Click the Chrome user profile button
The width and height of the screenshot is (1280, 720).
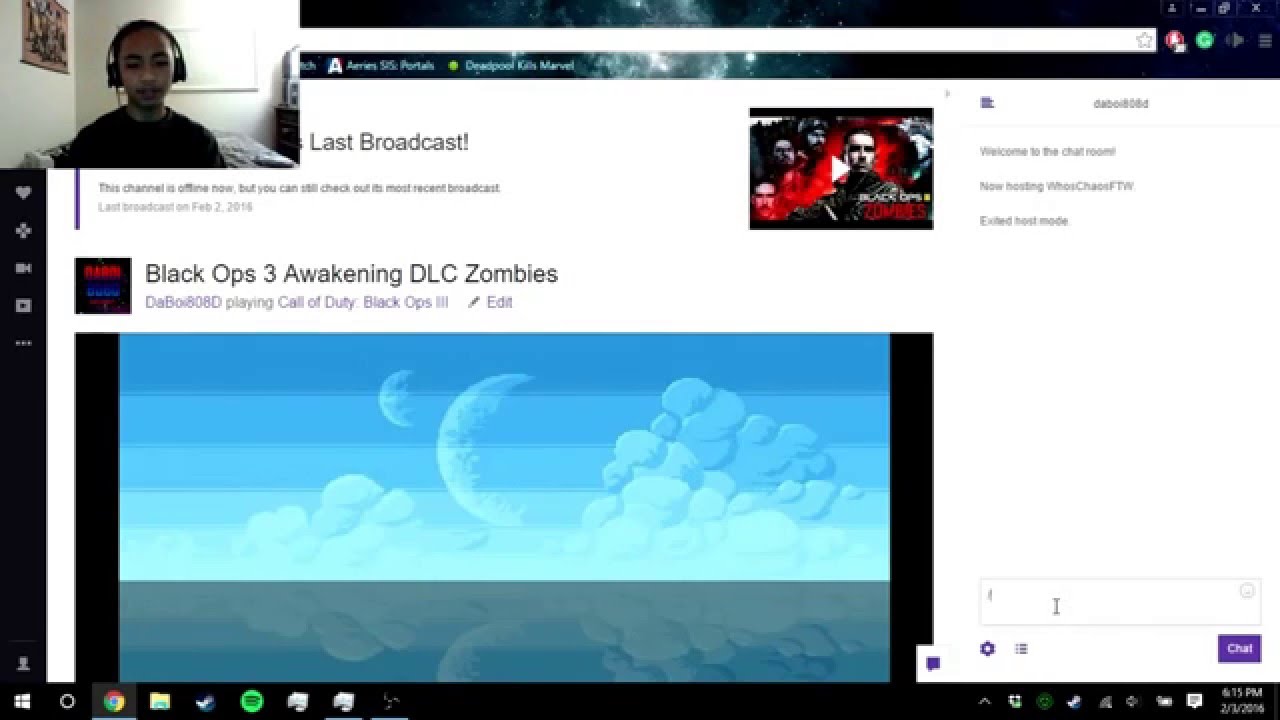(x=1172, y=8)
